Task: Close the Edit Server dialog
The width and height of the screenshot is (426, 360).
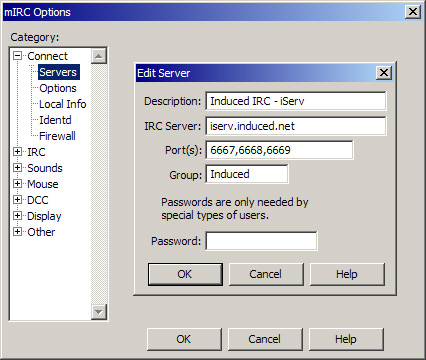Action: coord(384,73)
